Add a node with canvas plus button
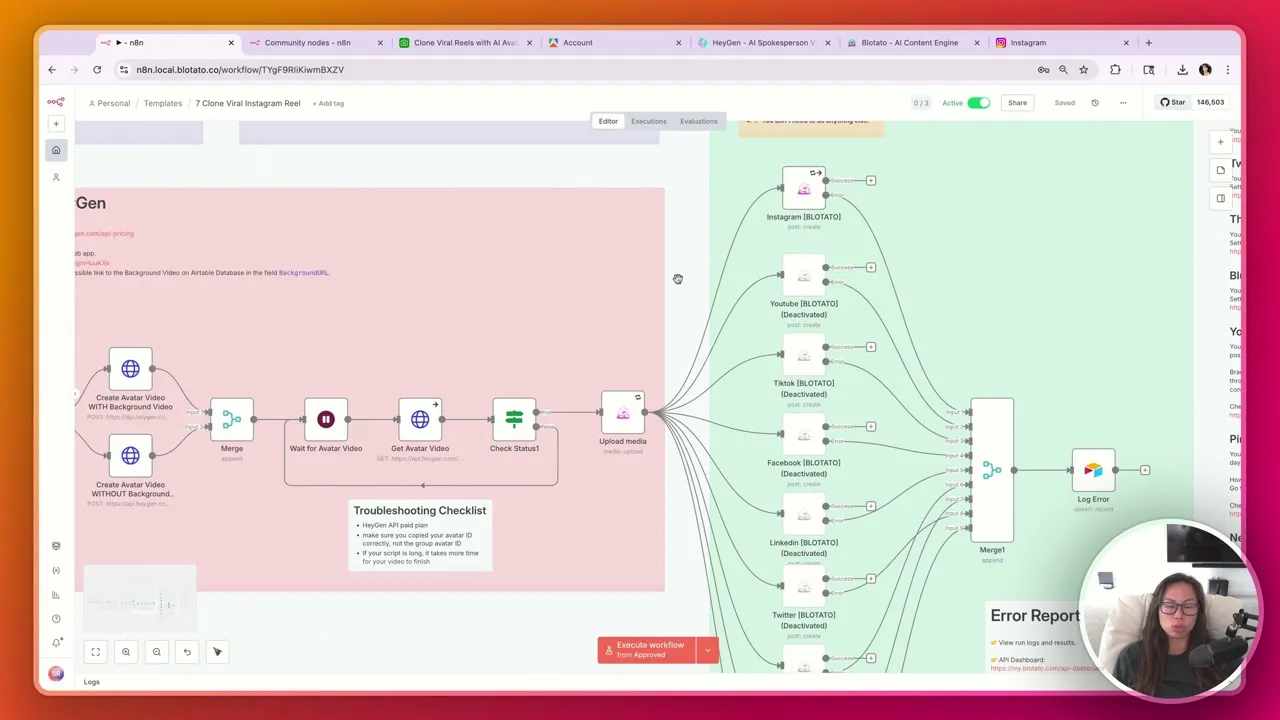This screenshot has width=1280, height=720. pos(1220,142)
